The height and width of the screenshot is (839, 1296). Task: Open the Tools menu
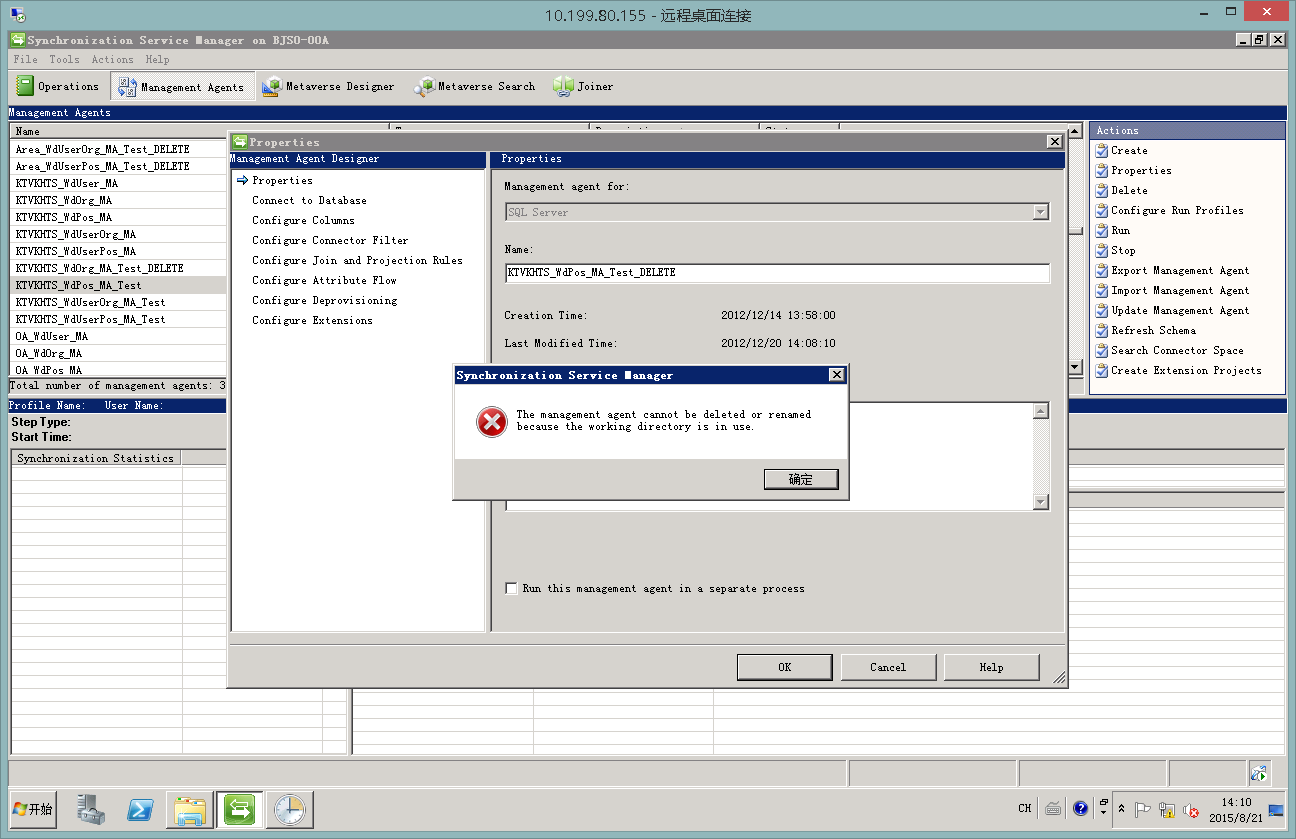pyautogui.click(x=64, y=60)
